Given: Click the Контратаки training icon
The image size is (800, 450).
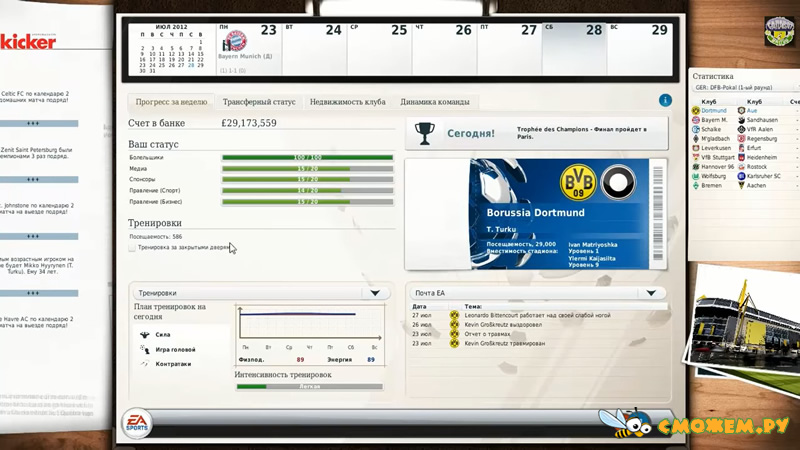Looking at the screenshot, I should pos(144,364).
